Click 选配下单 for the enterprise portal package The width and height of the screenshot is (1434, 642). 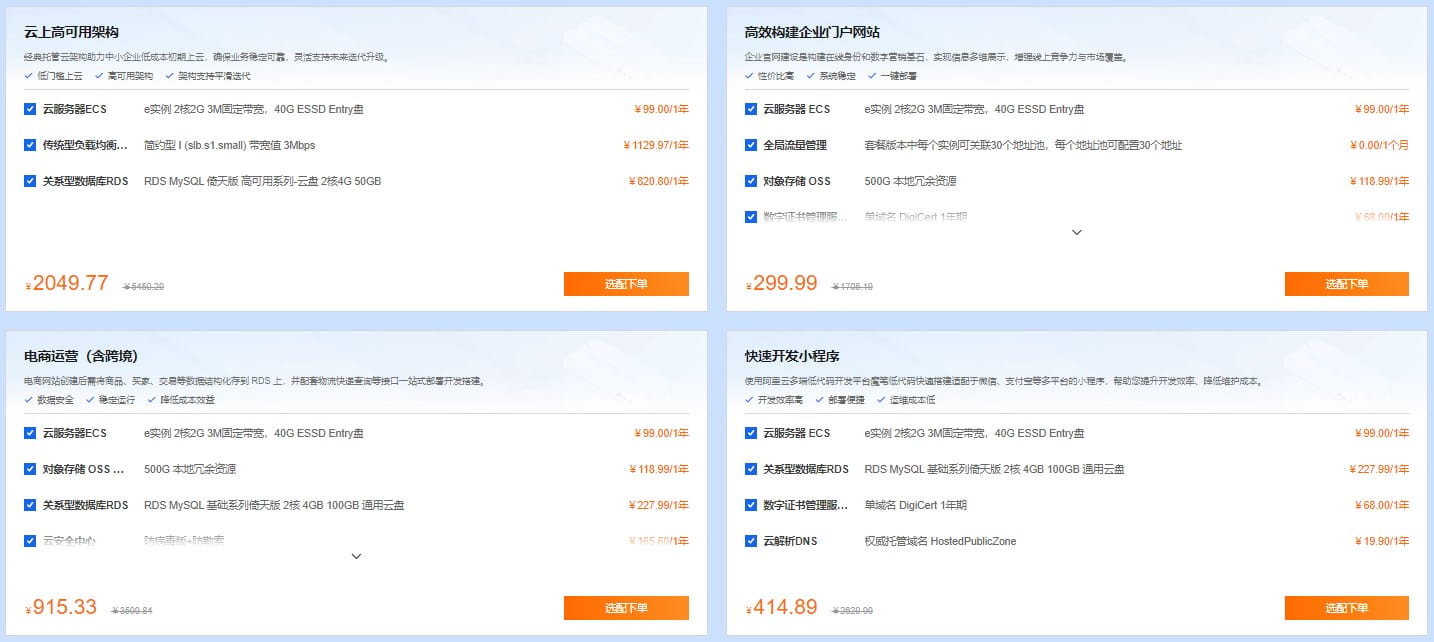tap(1346, 284)
